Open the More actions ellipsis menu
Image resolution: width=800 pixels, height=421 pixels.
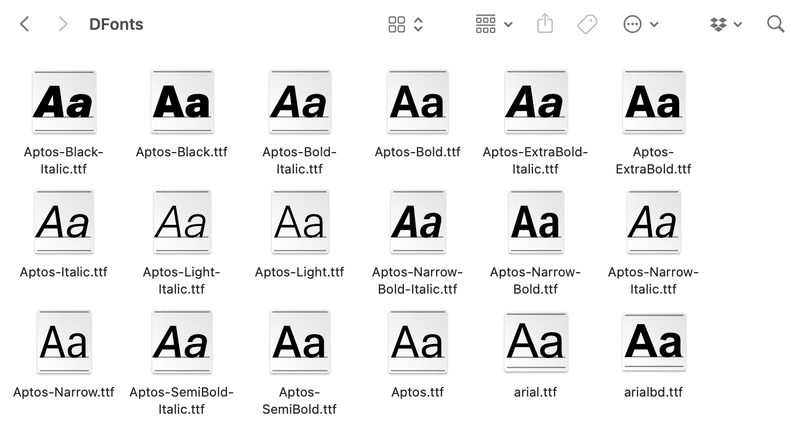point(640,24)
